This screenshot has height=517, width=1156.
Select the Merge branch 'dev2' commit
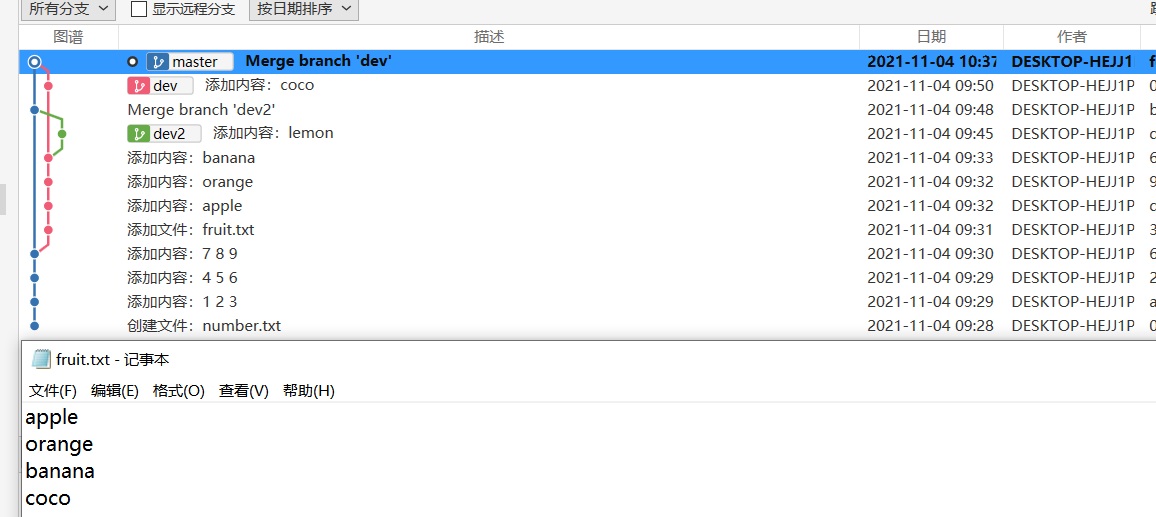(588, 110)
